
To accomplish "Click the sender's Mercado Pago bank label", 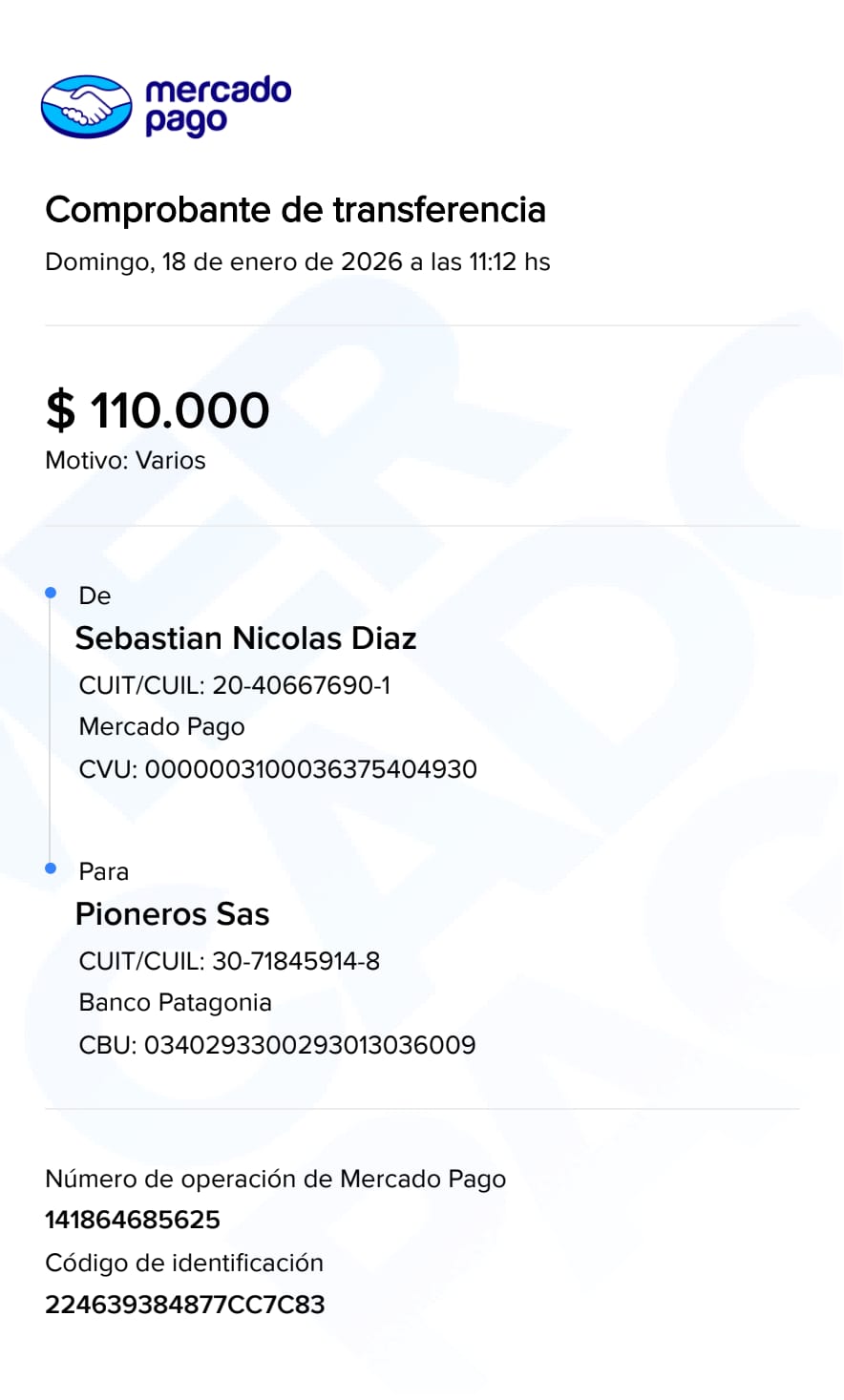I will point(161,727).
